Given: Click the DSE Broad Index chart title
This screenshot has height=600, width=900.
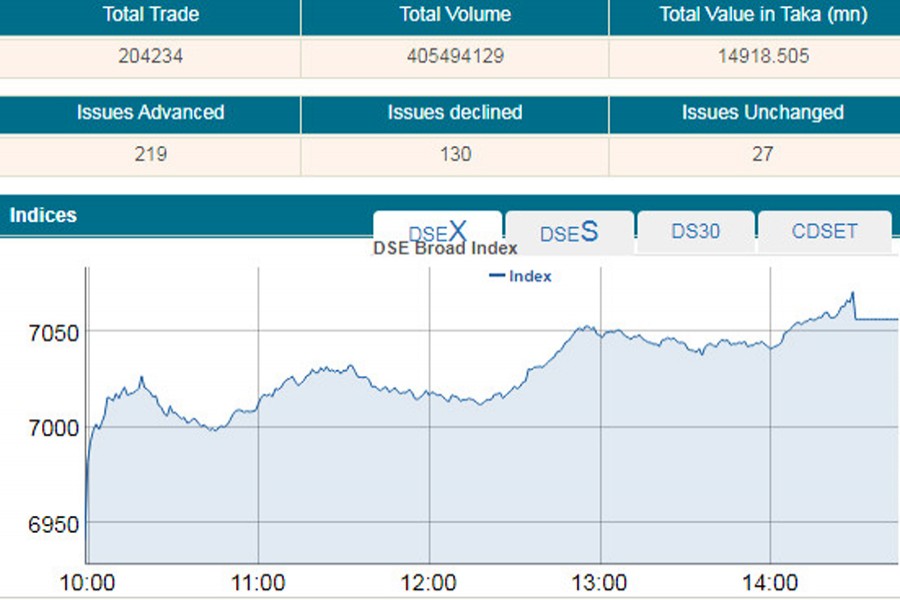Looking at the screenshot, I should tap(445, 249).
